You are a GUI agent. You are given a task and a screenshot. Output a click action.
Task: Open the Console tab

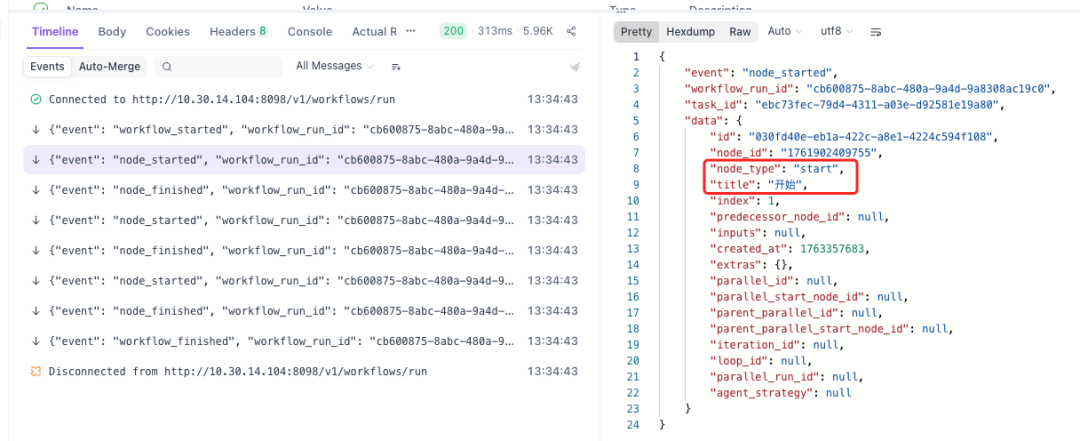(x=309, y=32)
